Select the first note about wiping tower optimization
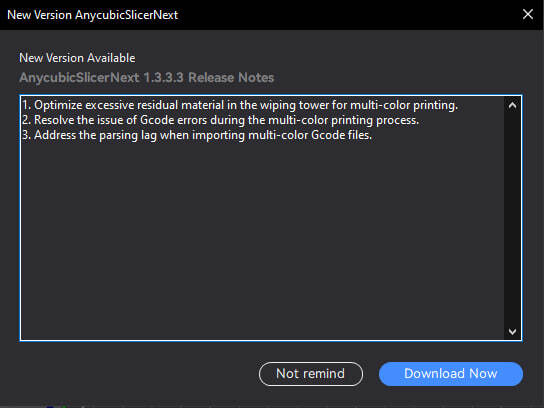The image size is (544, 408). click(x=240, y=105)
